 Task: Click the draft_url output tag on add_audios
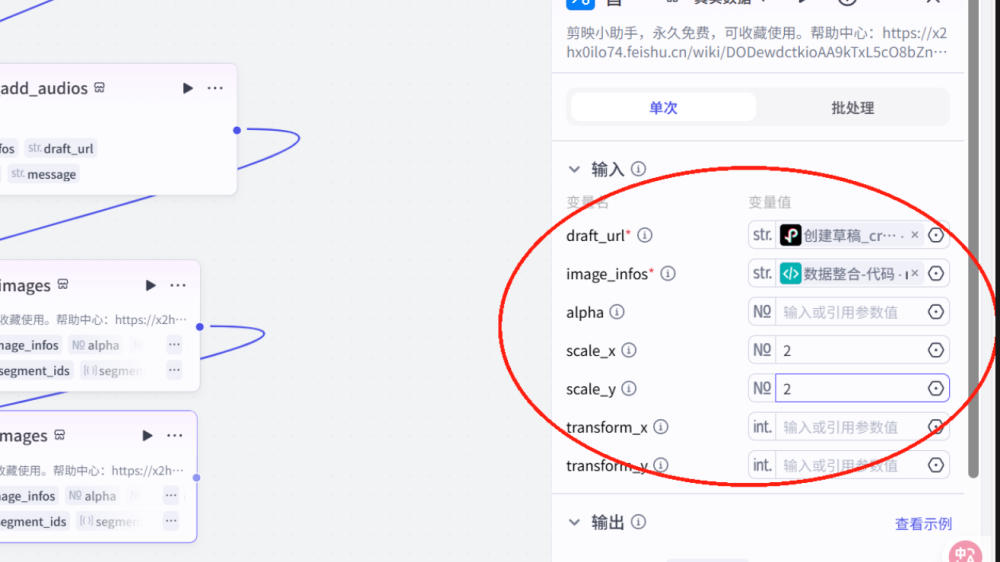click(61, 149)
